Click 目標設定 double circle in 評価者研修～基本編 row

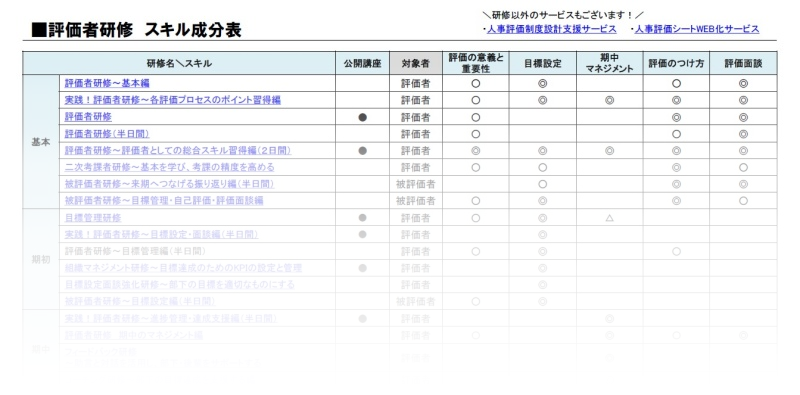(542, 84)
